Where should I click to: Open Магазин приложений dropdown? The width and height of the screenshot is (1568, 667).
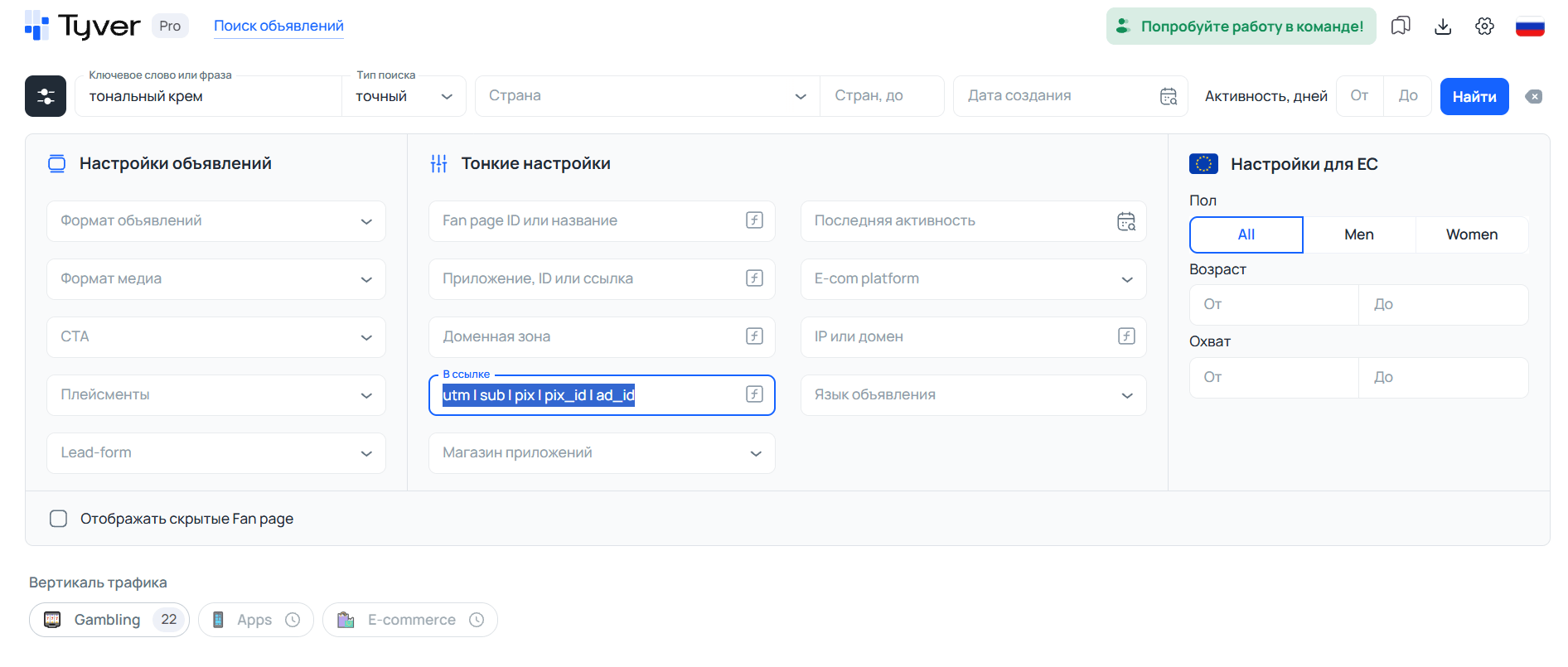(602, 453)
